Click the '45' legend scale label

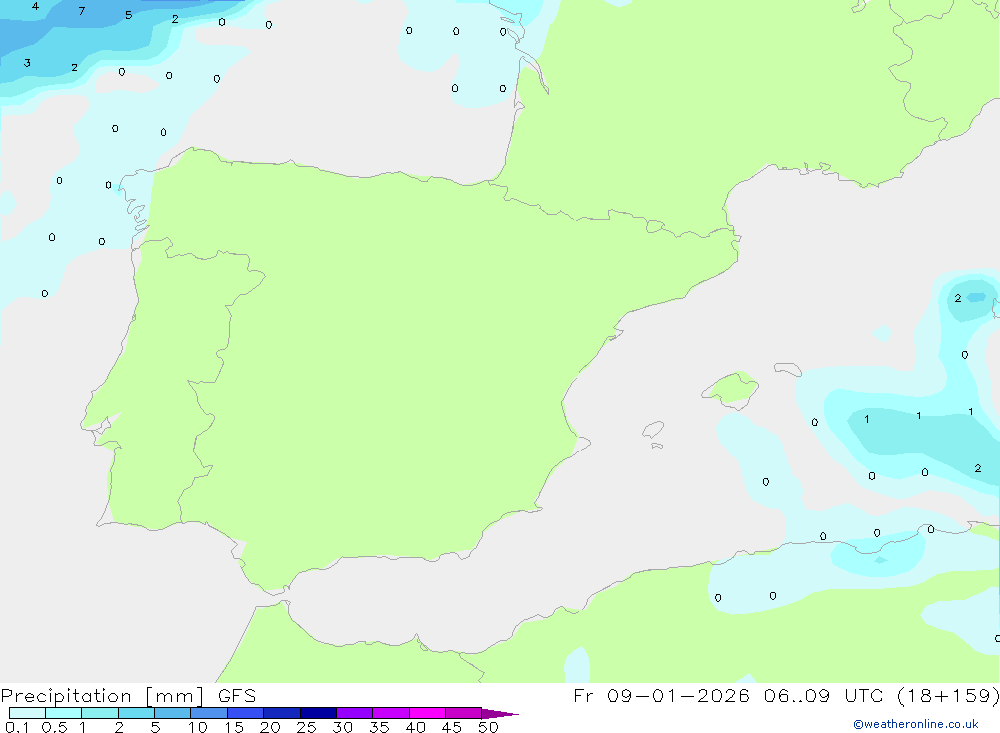pyautogui.click(x=452, y=727)
